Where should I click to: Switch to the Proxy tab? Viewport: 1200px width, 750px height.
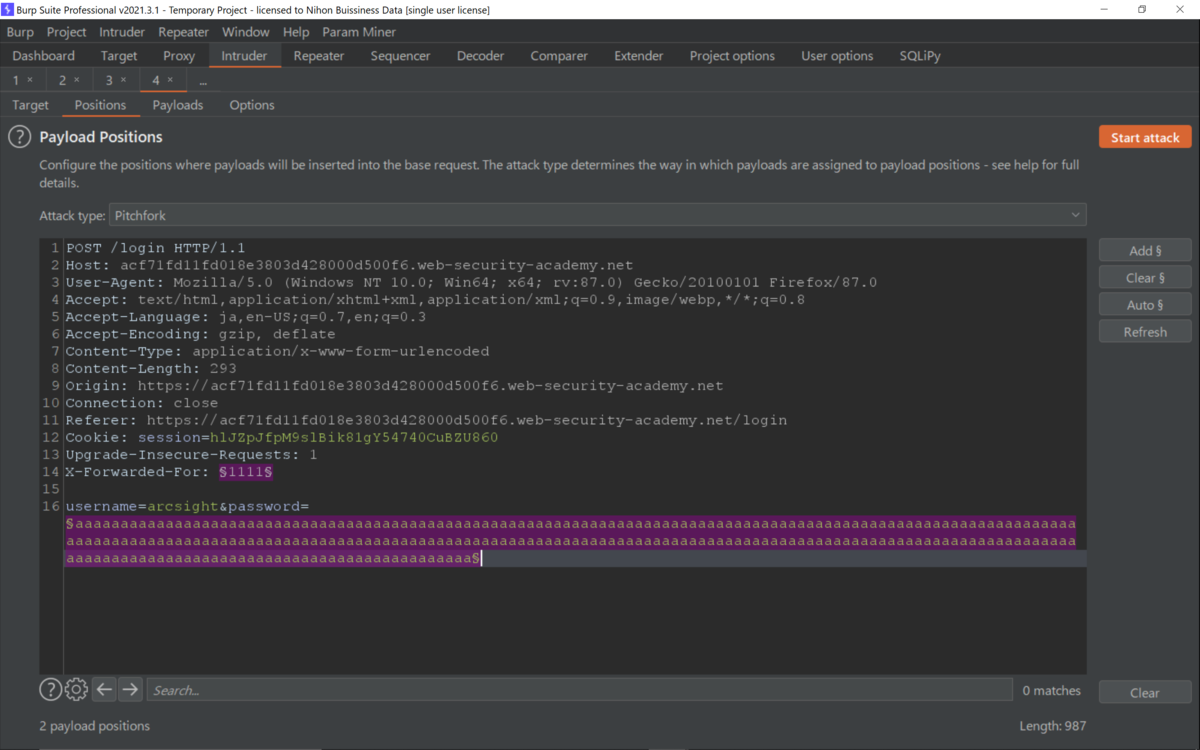click(x=179, y=56)
